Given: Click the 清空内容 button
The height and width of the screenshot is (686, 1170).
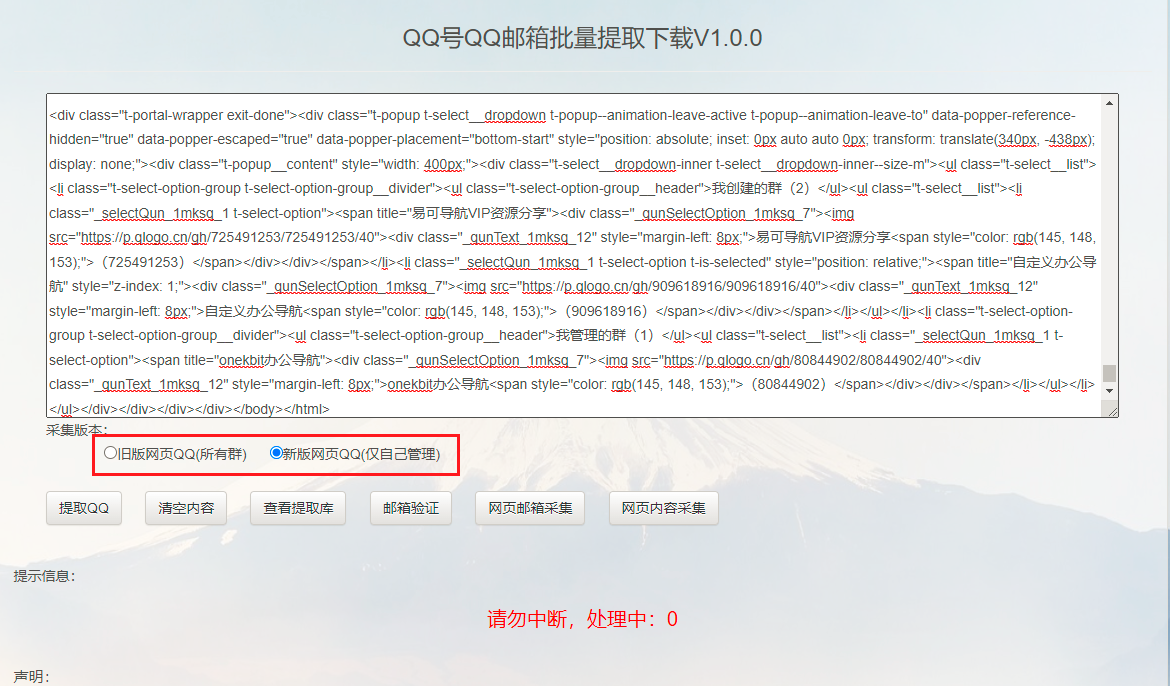Looking at the screenshot, I should coord(185,508).
